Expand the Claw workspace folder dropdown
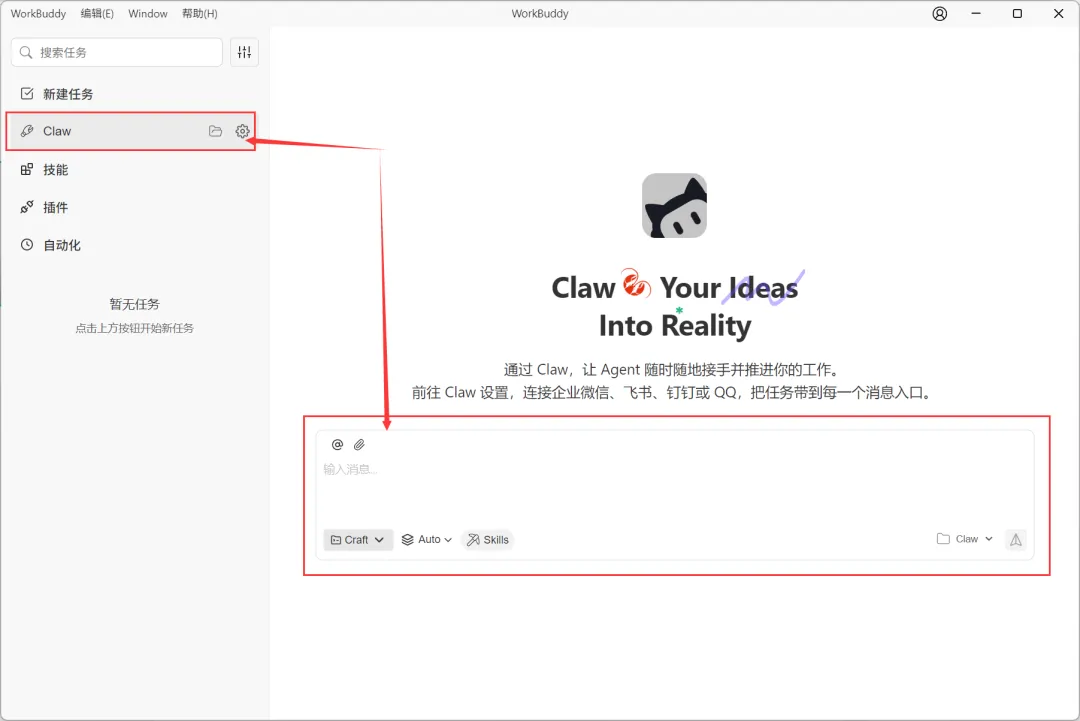Viewport: 1080px width, 721px height. [x=965, y=539]
